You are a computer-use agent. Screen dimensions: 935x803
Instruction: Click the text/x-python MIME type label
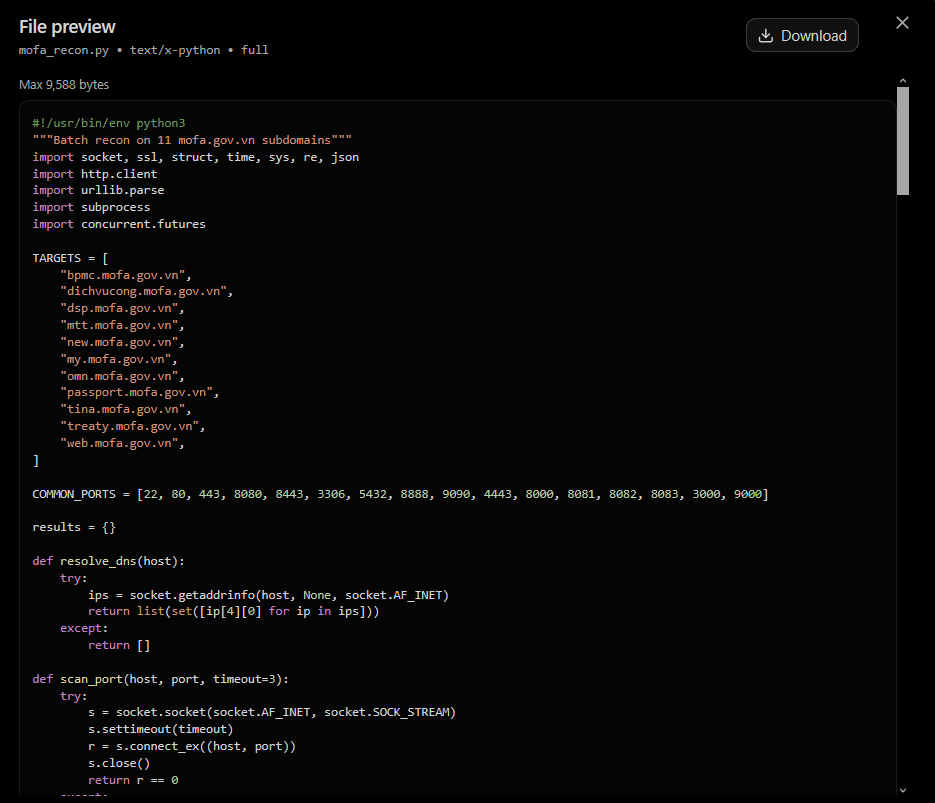[175, 50]
